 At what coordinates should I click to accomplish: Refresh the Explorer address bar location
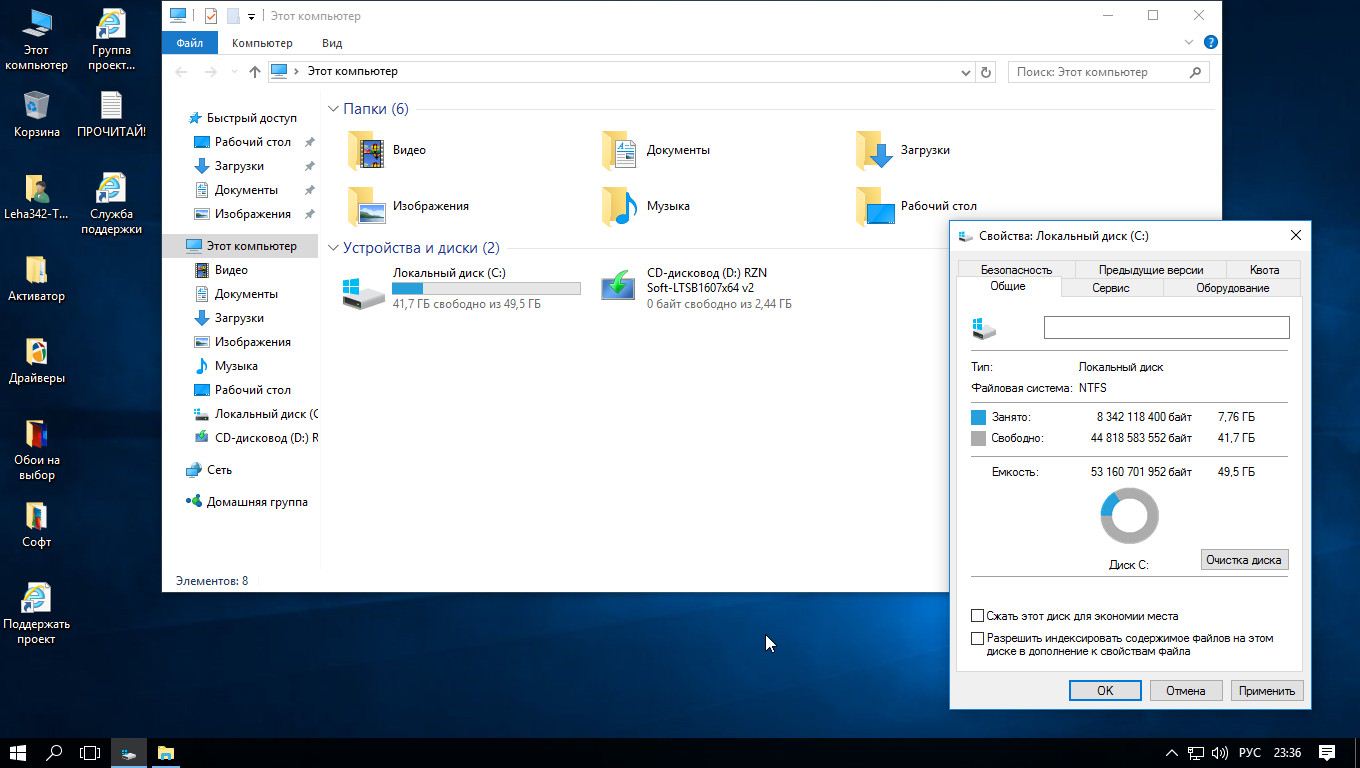[x=986, y=72]
